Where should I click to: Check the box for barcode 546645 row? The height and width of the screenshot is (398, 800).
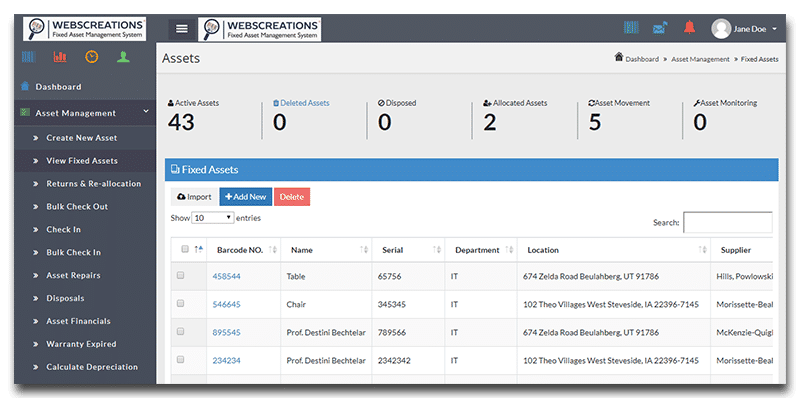(x=180, y=303)
